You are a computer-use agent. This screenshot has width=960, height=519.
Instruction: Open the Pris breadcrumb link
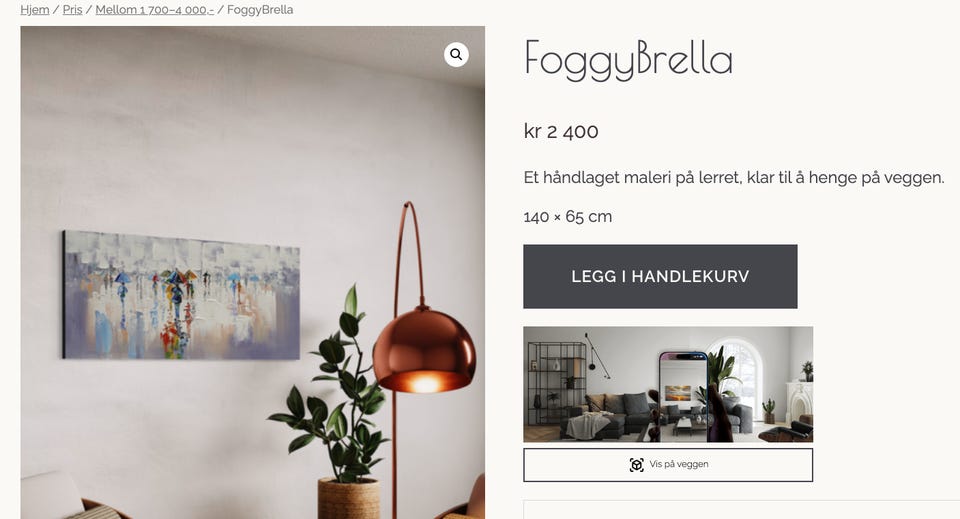(x=72, y=10)
